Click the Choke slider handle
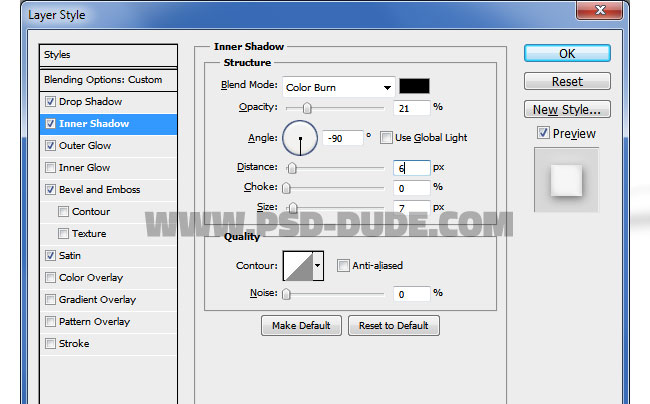The height and width of the screenshot is (404, 650). (286, 188)
